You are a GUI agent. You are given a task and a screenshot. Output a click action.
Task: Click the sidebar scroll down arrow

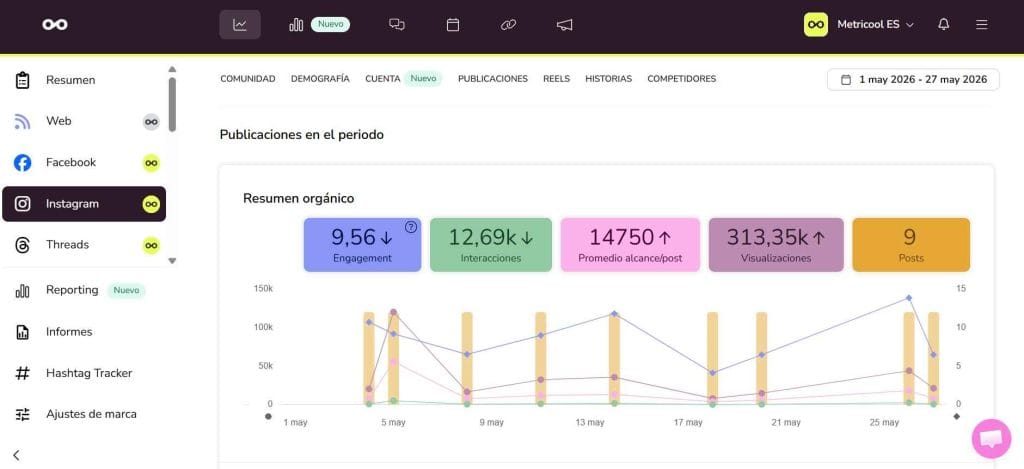[172, 261]
